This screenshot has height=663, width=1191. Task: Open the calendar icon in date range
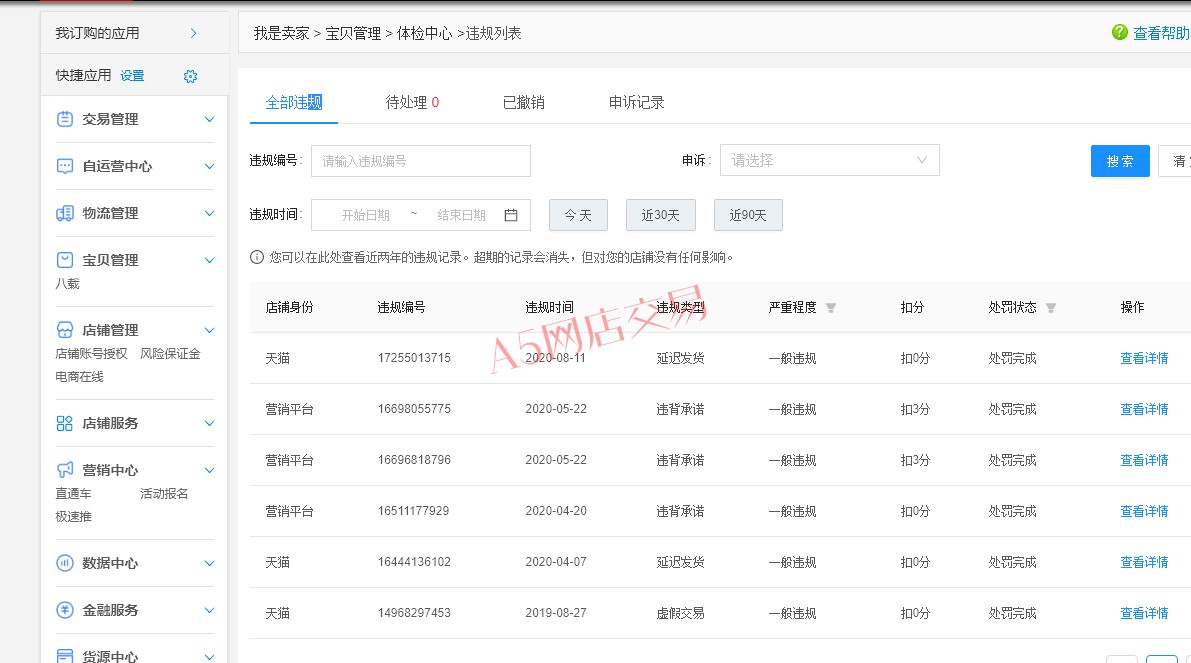(x=511, y=215)
